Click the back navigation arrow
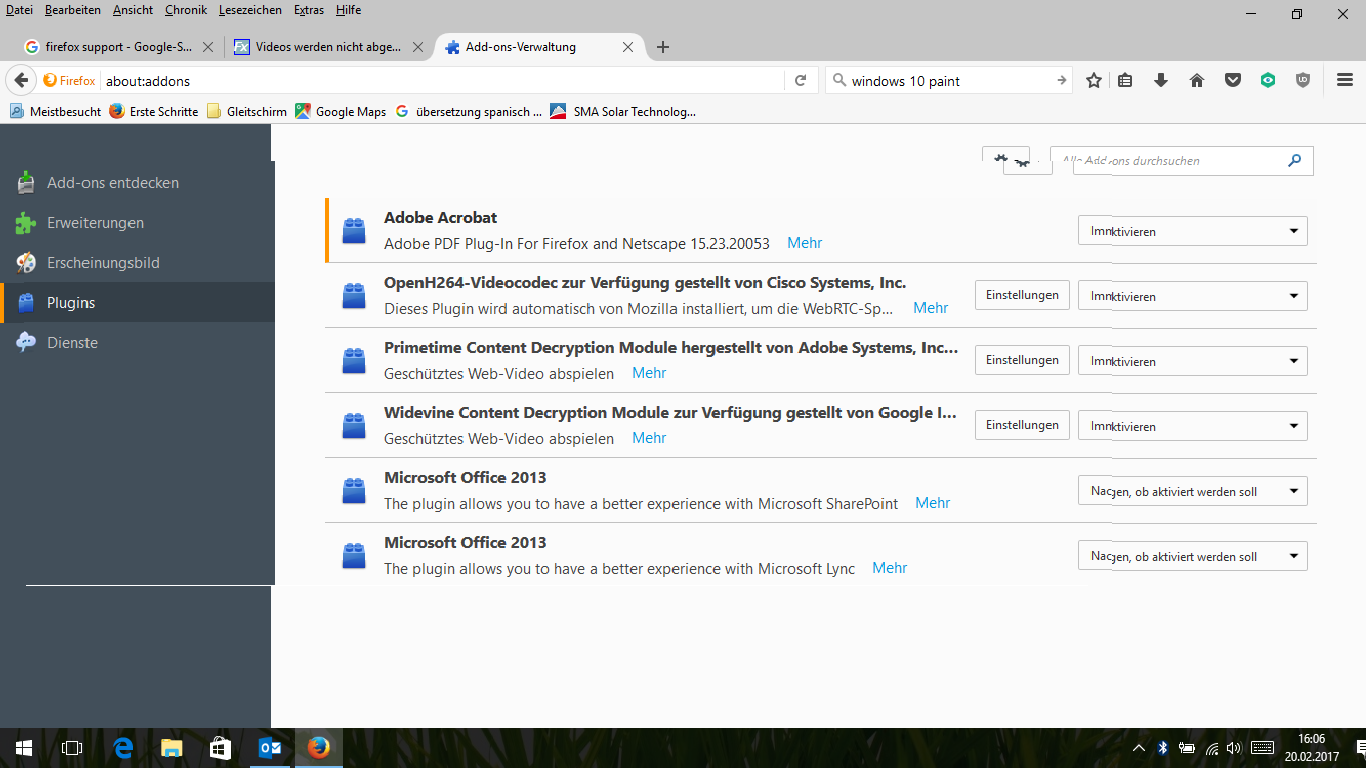 pyautogui.click(x=20, y=81)
